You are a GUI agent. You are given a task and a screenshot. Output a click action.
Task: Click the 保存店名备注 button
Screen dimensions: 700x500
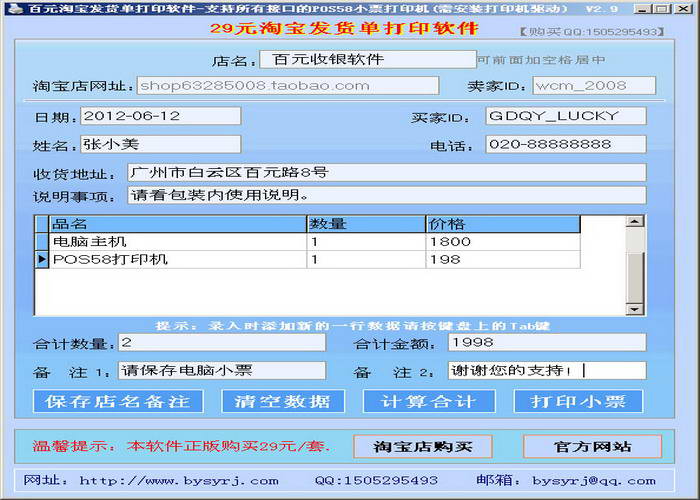click(118, 401)
